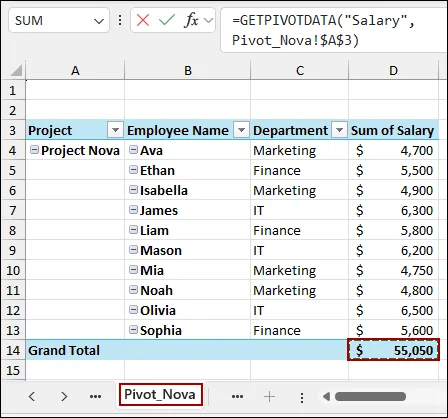This screenshot has width=448, height=418.
Task: Collapse the Olivia row expander
Action: (133, 310)
